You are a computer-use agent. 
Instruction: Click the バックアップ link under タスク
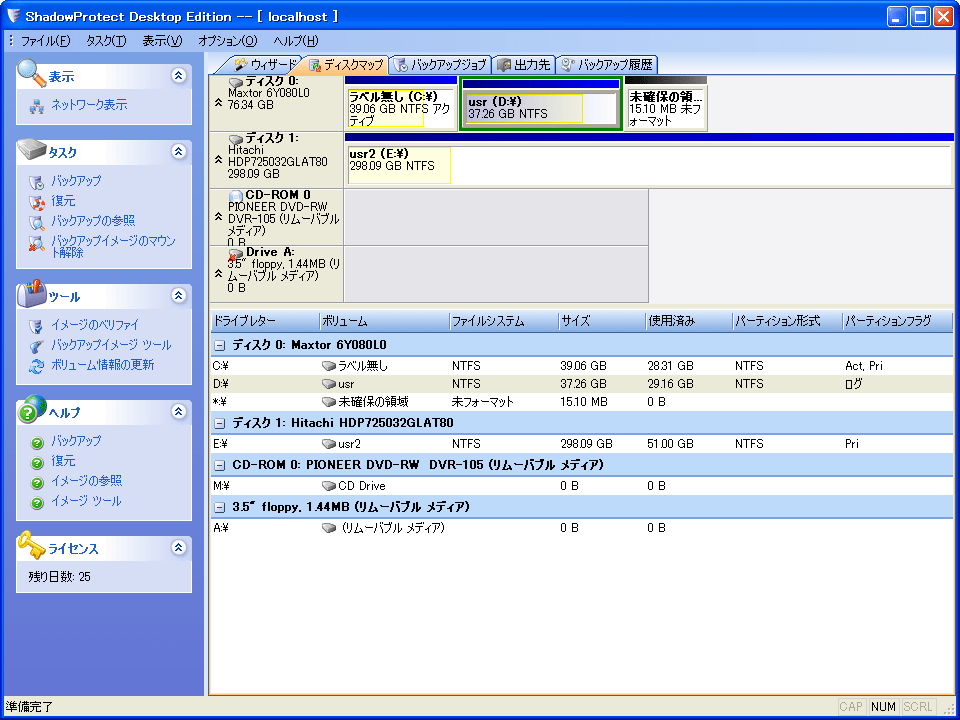pos(76,181)
